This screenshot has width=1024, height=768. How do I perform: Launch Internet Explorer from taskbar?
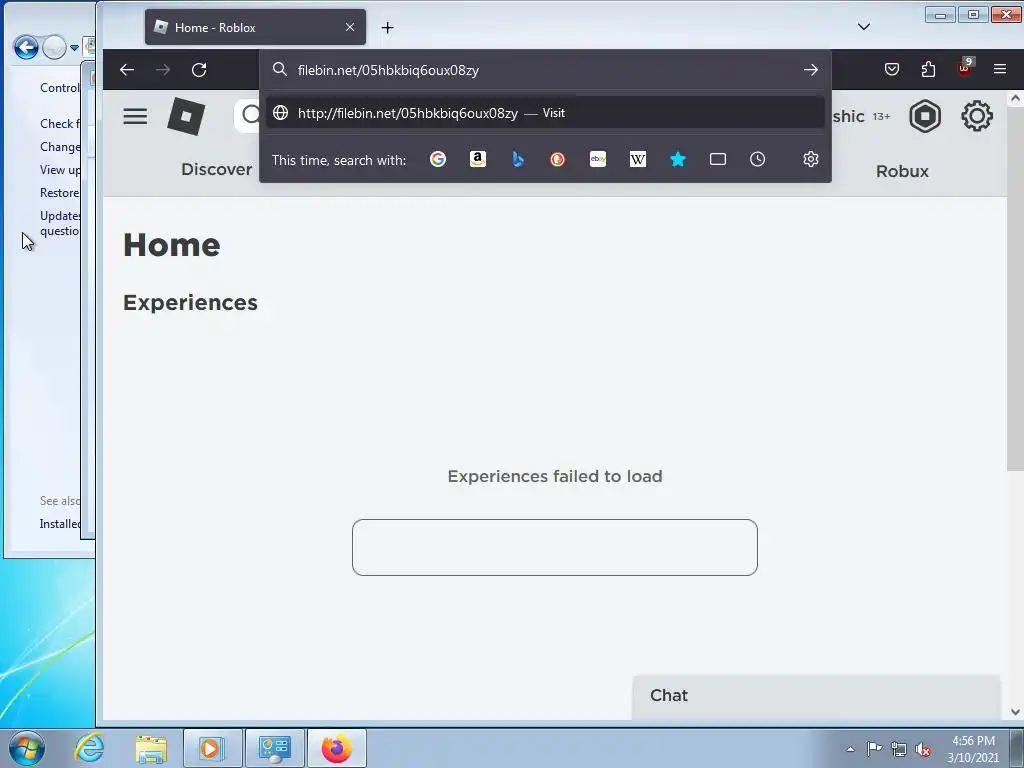[89, 748]
